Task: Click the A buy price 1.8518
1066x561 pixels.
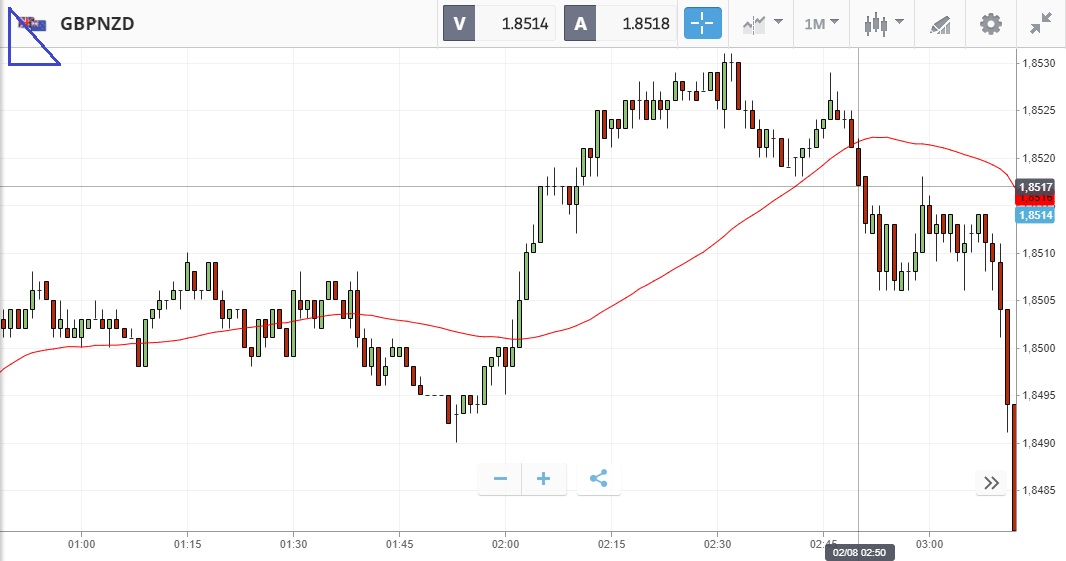Action: coord(620,23)
